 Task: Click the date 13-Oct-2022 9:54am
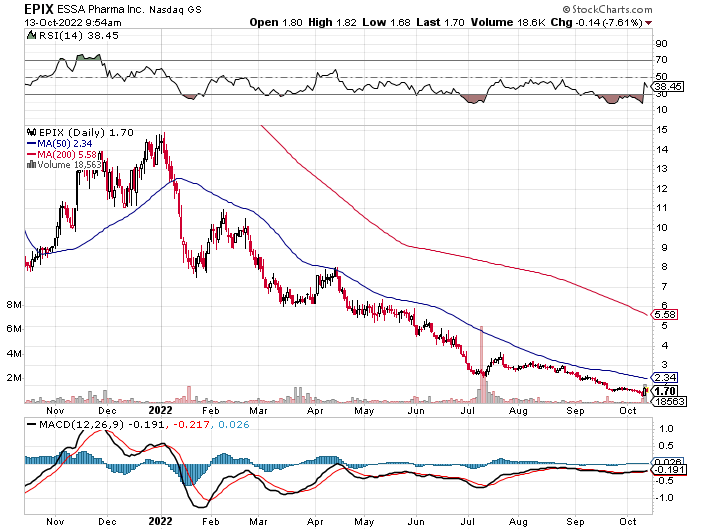tap(73, 22)
